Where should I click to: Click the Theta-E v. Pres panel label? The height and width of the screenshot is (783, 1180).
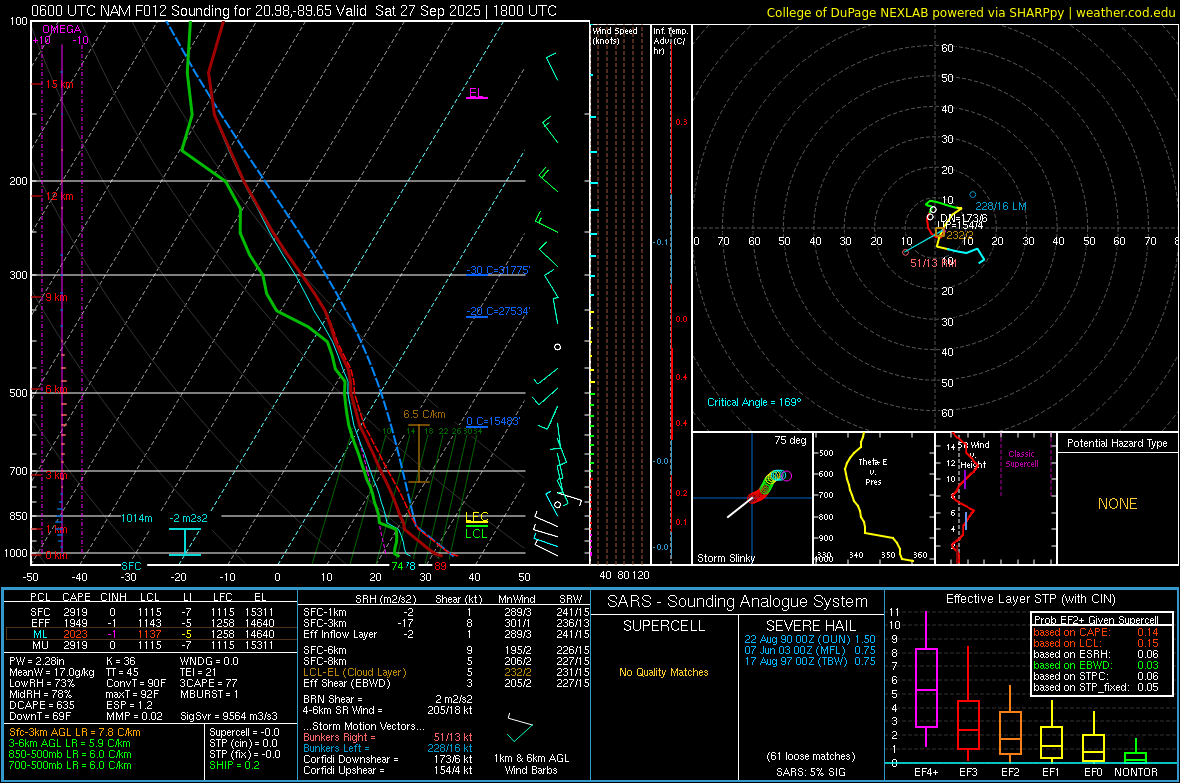coord(873,472)
